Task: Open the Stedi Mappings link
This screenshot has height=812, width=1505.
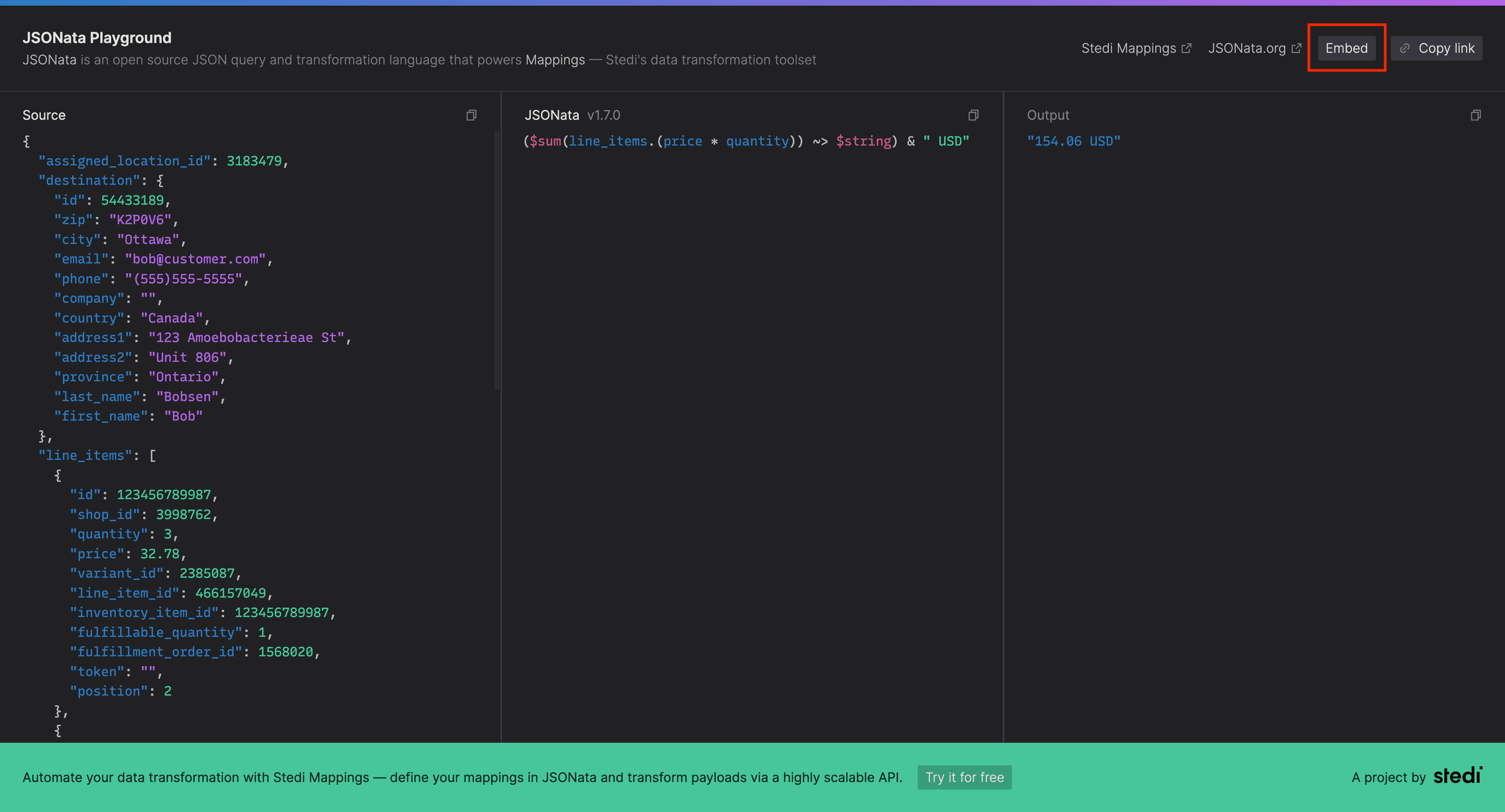Action: [x=1128, y=49]
